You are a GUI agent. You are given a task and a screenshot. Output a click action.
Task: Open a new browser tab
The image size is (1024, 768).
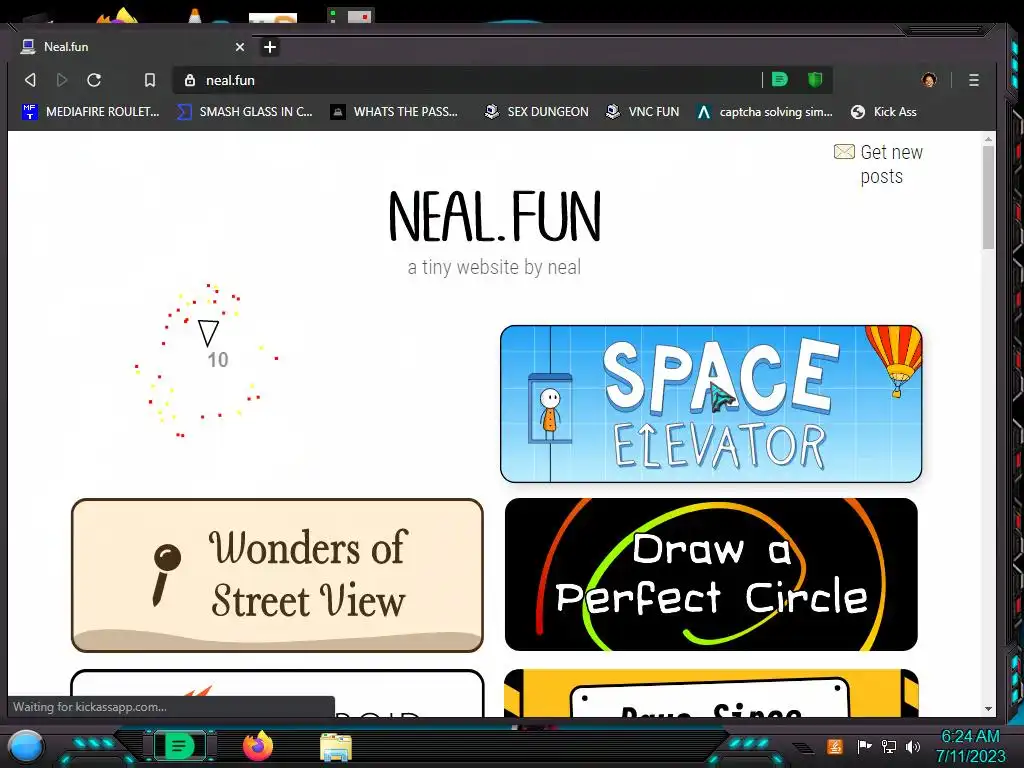(270, 47)
